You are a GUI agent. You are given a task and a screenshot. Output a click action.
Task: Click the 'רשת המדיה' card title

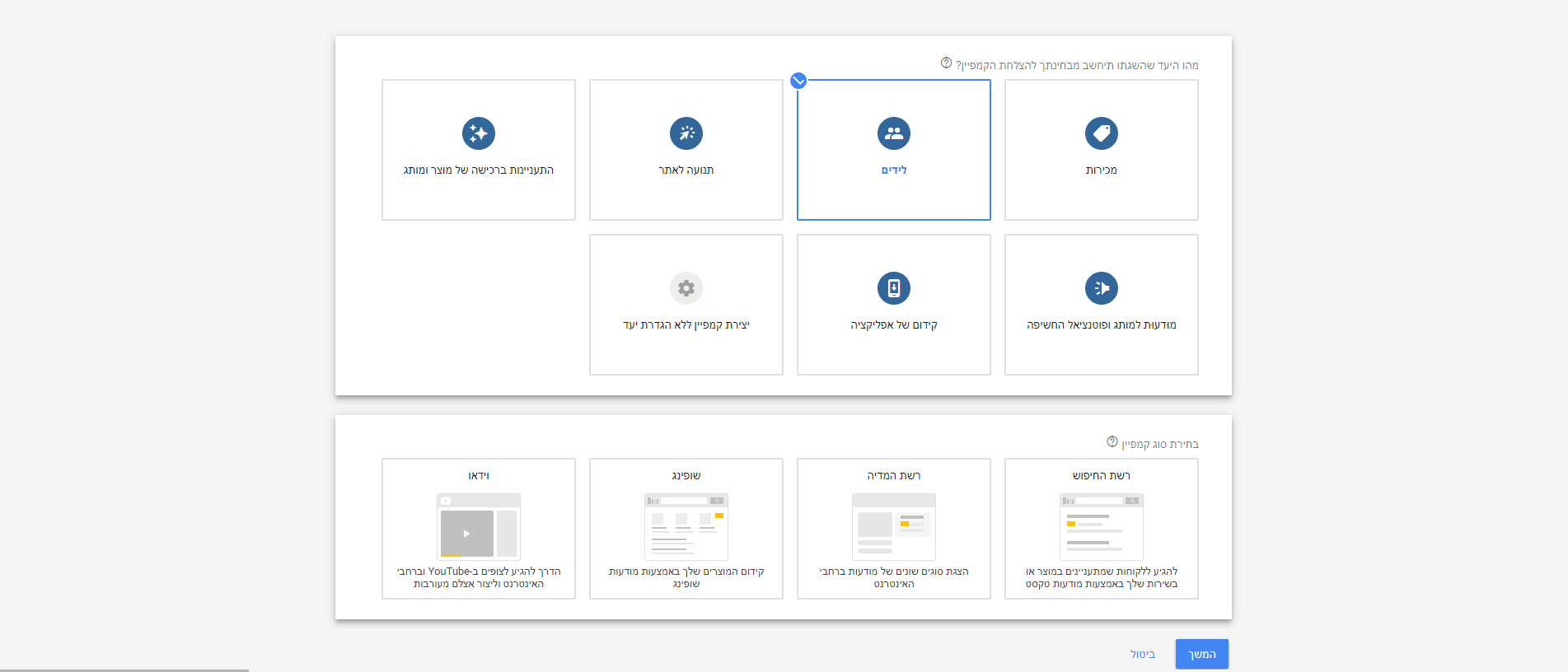pyautogui.click(x=894, y=476)
